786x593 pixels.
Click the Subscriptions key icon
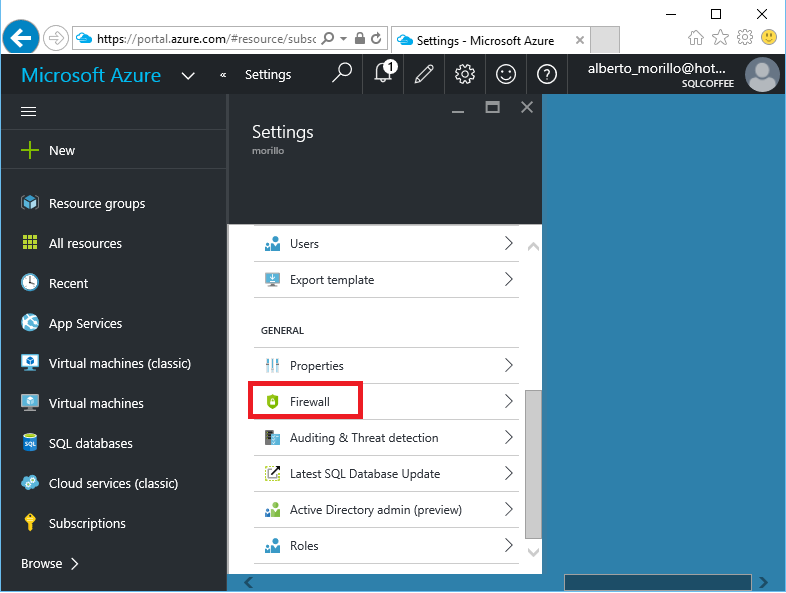[x=30, y=522]
